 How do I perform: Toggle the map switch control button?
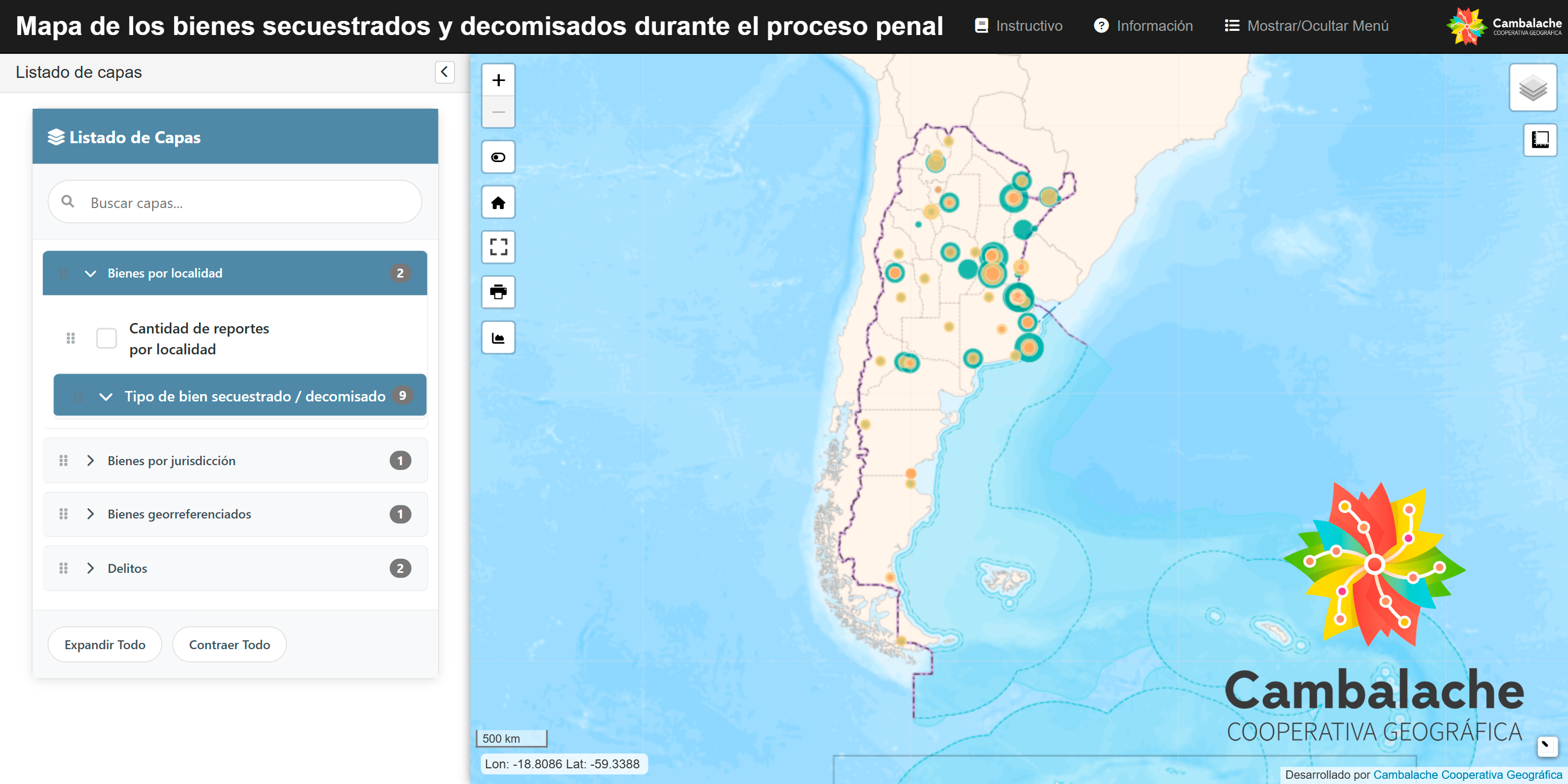(x=498, y=158)
